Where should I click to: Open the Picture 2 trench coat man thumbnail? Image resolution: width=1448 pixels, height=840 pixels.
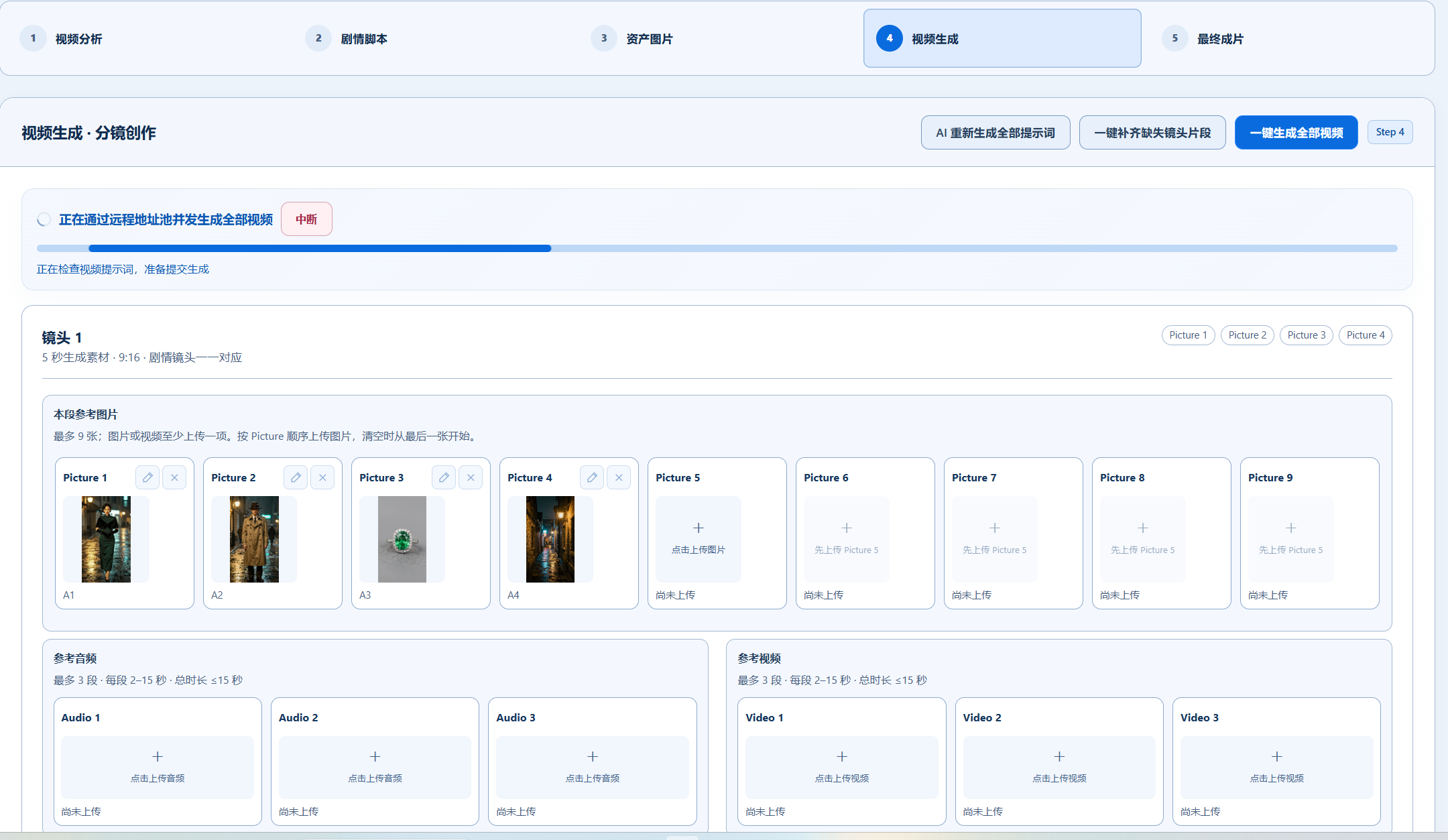pyautogui.click(x=254, y=539)
